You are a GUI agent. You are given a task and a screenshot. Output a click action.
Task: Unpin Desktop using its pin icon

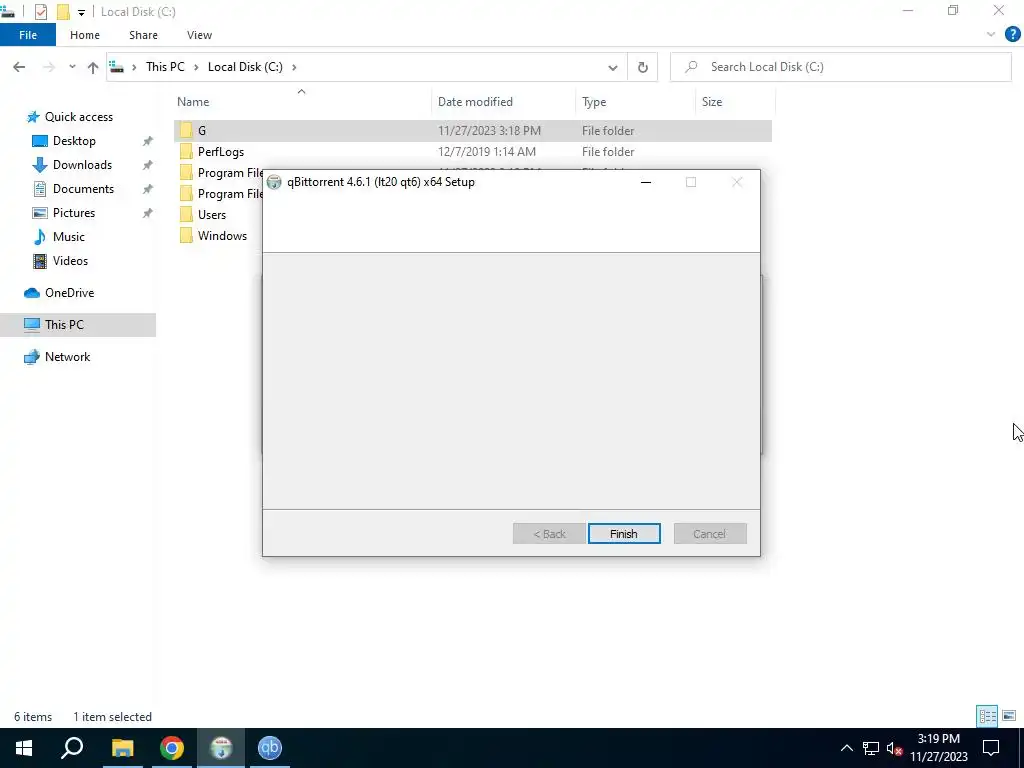point(148,141)
